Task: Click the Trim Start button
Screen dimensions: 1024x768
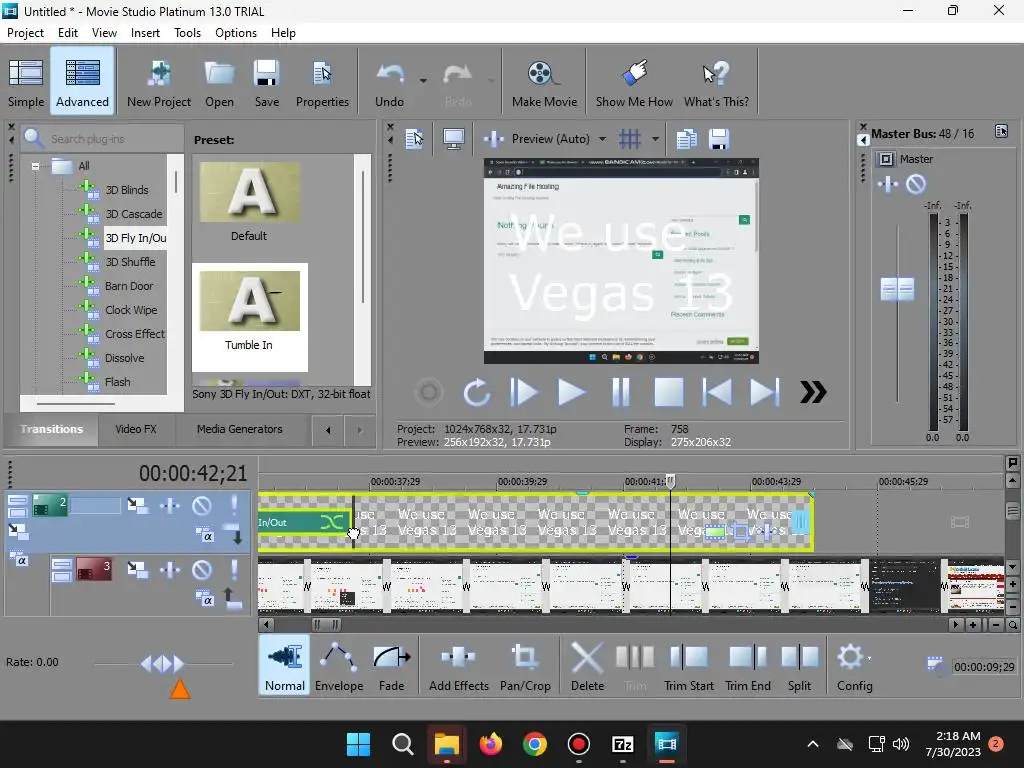Action: [x=688, y=665]
